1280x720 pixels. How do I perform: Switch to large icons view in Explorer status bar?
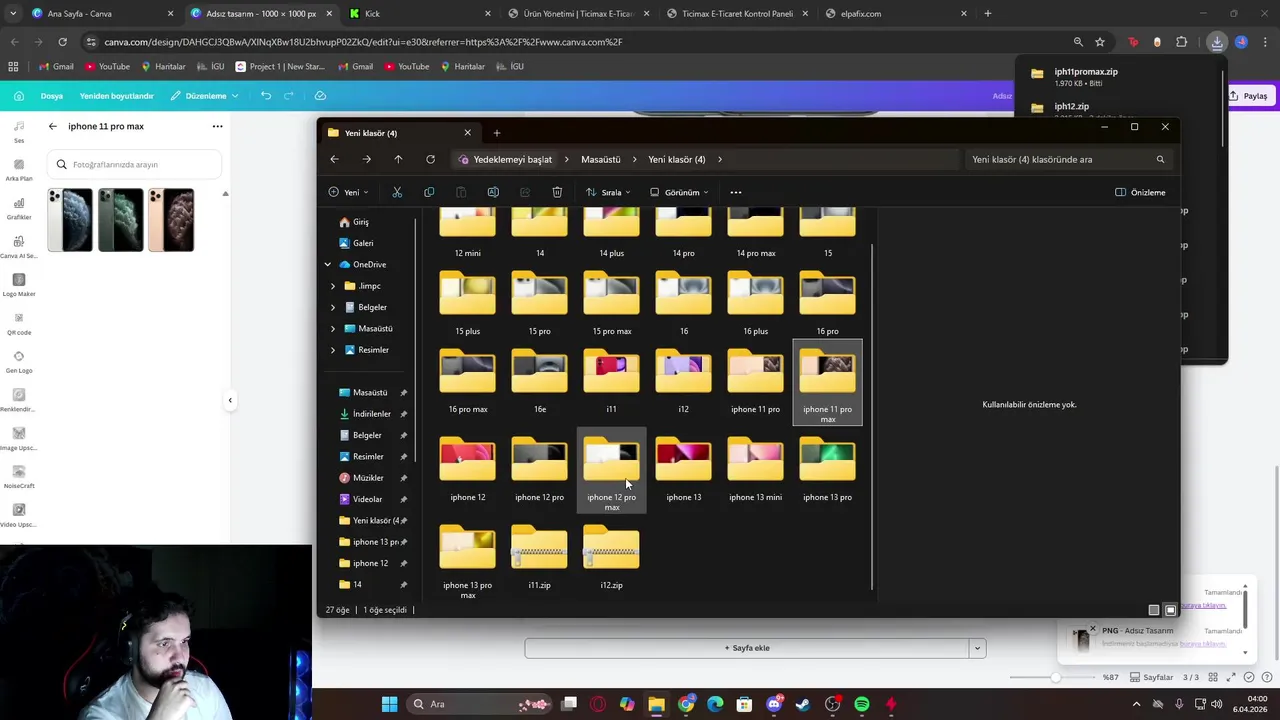1170,610
